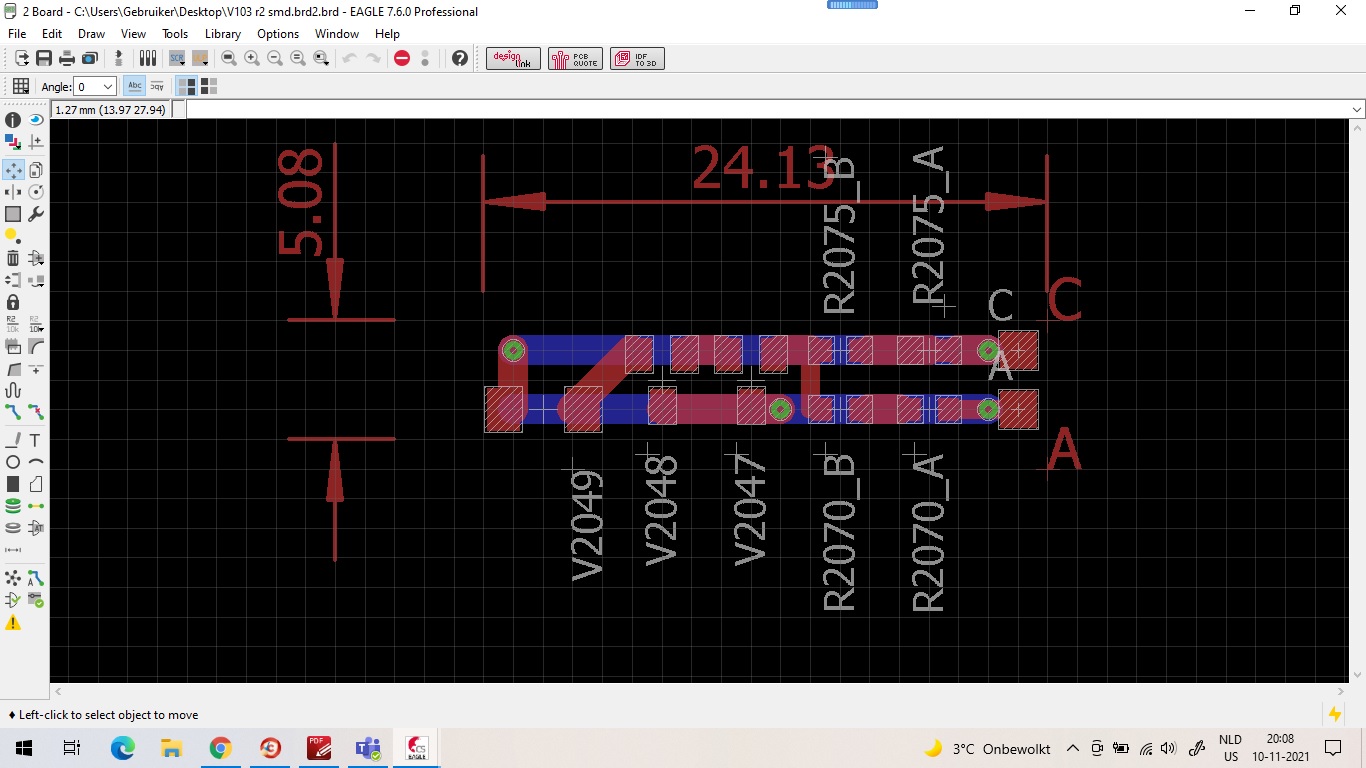This screenshot has width=1366, height=768.
Task: Open the Errors warning tool
Action: [x=13, y=623]
